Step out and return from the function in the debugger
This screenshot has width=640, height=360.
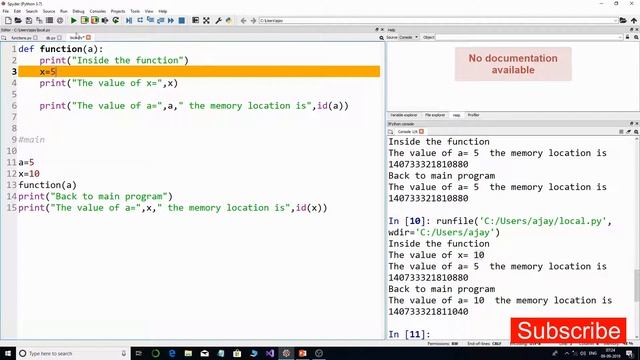160,20
